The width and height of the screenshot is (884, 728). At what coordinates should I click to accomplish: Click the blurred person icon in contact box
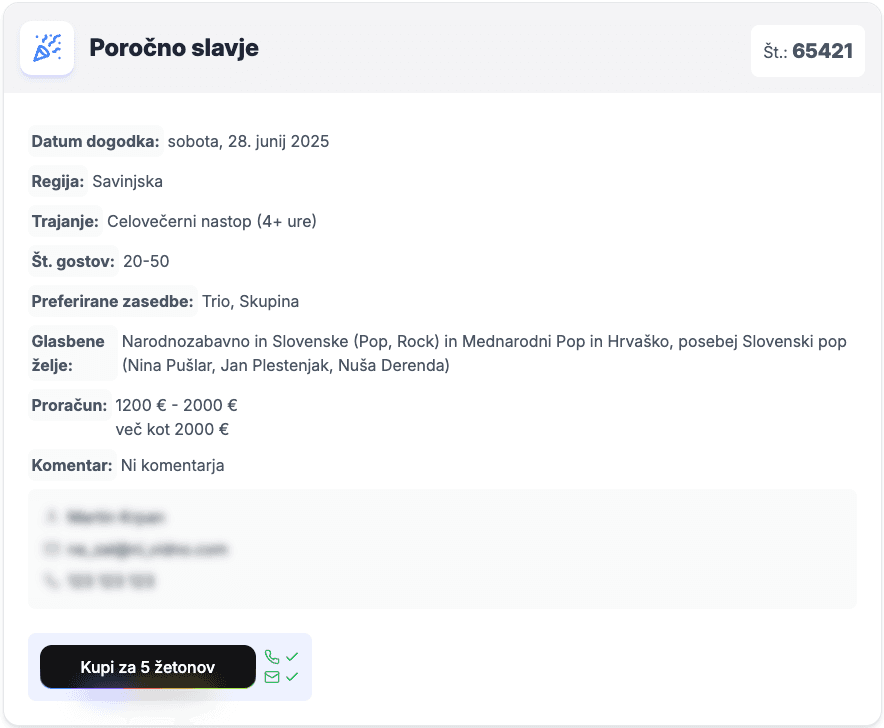pyautogui.click(x=50, y=517)
